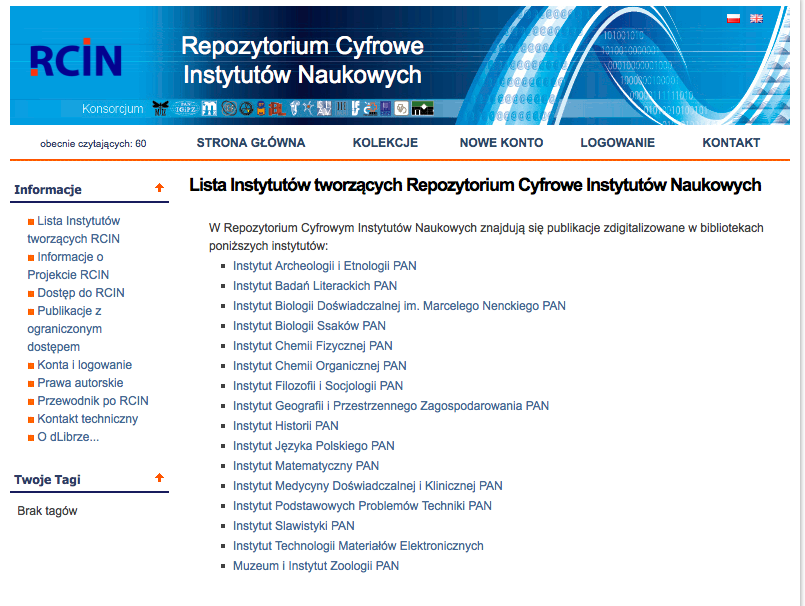This screenshot has height=606, width=805.
Task: Open Instytut Archeologii i Etnologii PAN
Action: pos(324,266)
